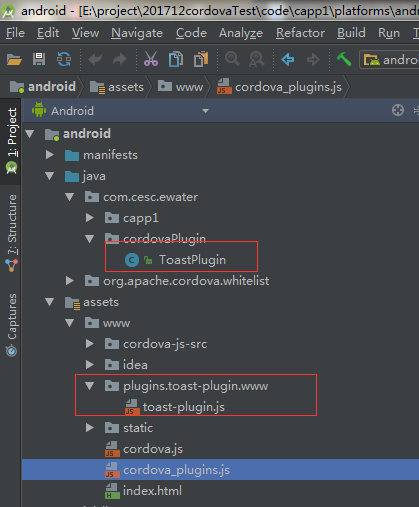Select the manifests folder label
This screenshot has width=419, height=507.
click(x=110, y=155)
